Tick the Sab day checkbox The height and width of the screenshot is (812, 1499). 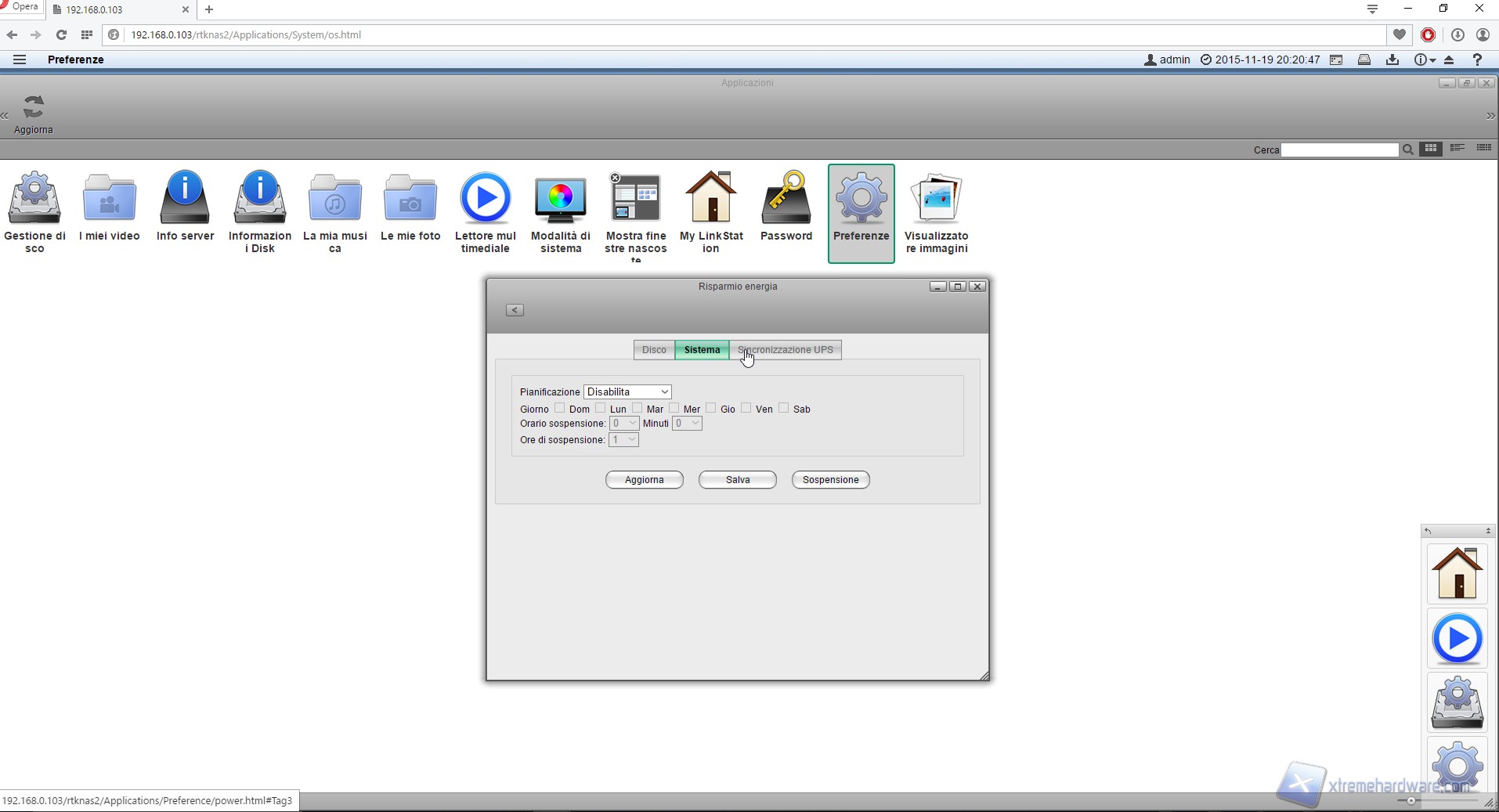[783, 408]
